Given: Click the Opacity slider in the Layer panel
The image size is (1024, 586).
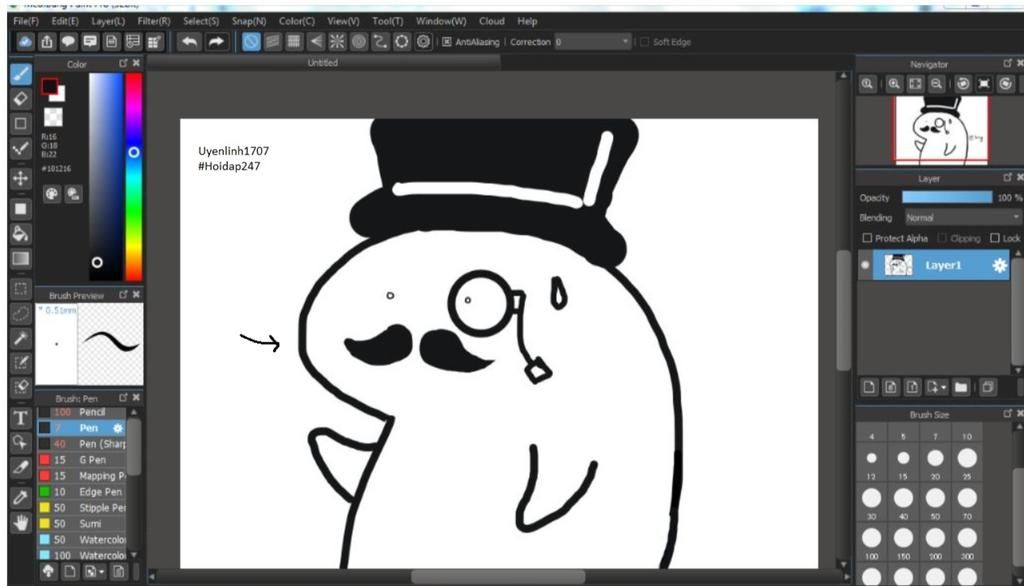Looking at the screenshot, I should [x=947, y=197].
